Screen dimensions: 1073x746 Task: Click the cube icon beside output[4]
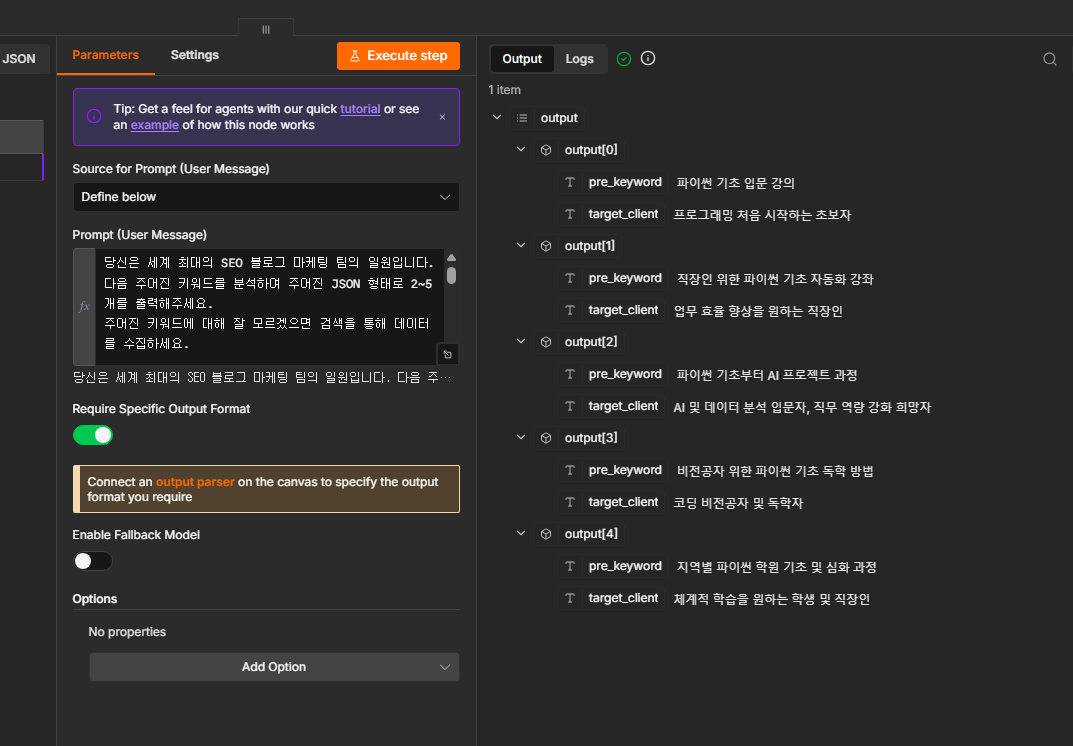[x=545, y=534]
